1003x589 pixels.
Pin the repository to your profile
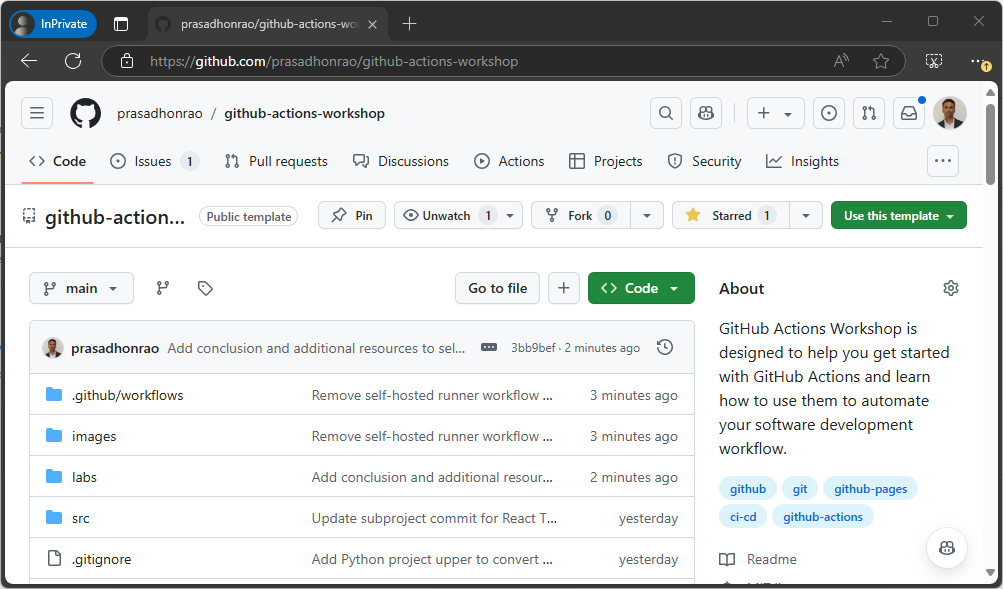351,214
